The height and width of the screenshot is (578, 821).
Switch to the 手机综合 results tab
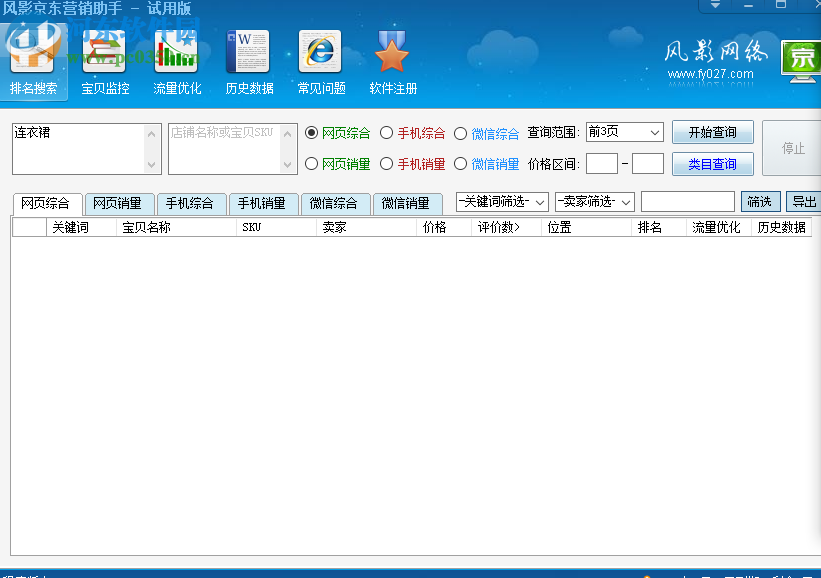click(191, 203)
